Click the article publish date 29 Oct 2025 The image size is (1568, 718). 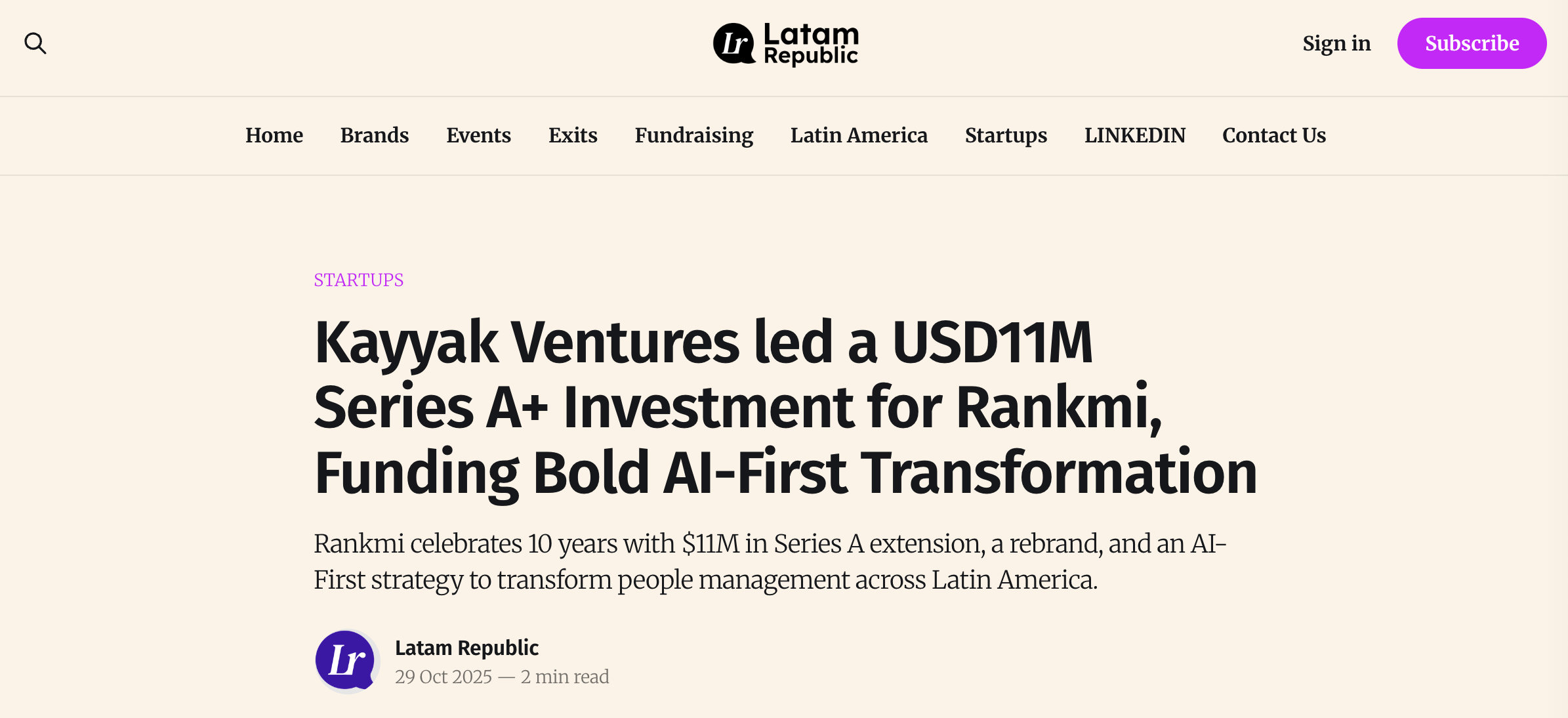pyautogui.click(x=444, y=677)
